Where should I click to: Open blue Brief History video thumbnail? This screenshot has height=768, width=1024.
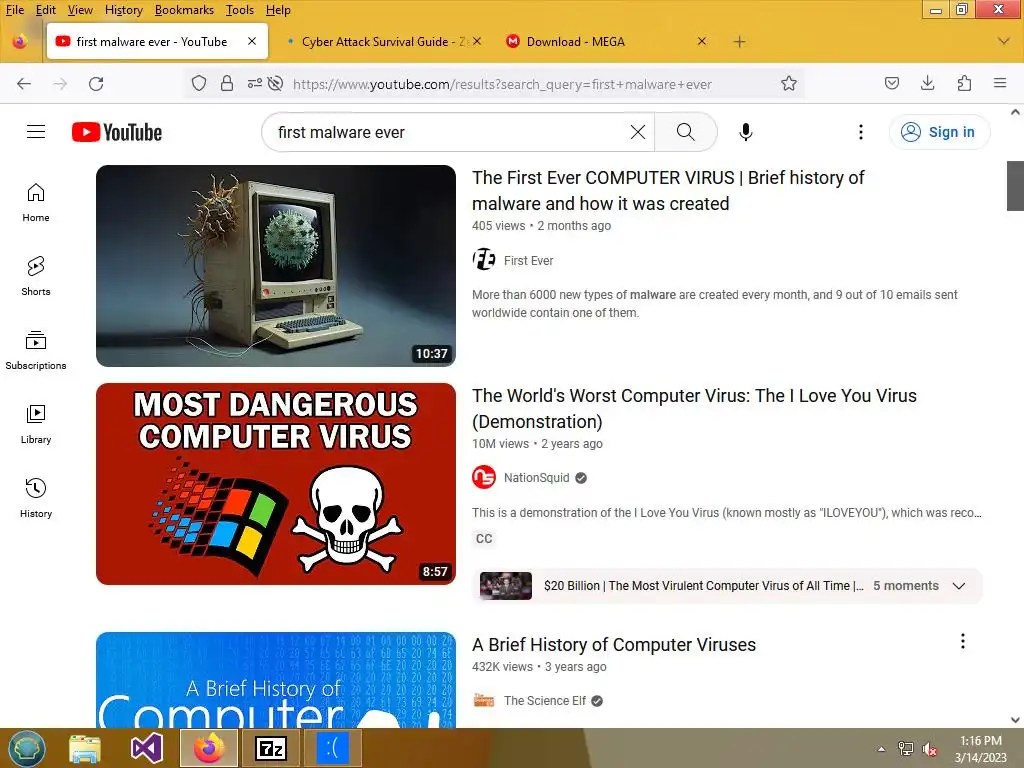(x=276, y=680)
